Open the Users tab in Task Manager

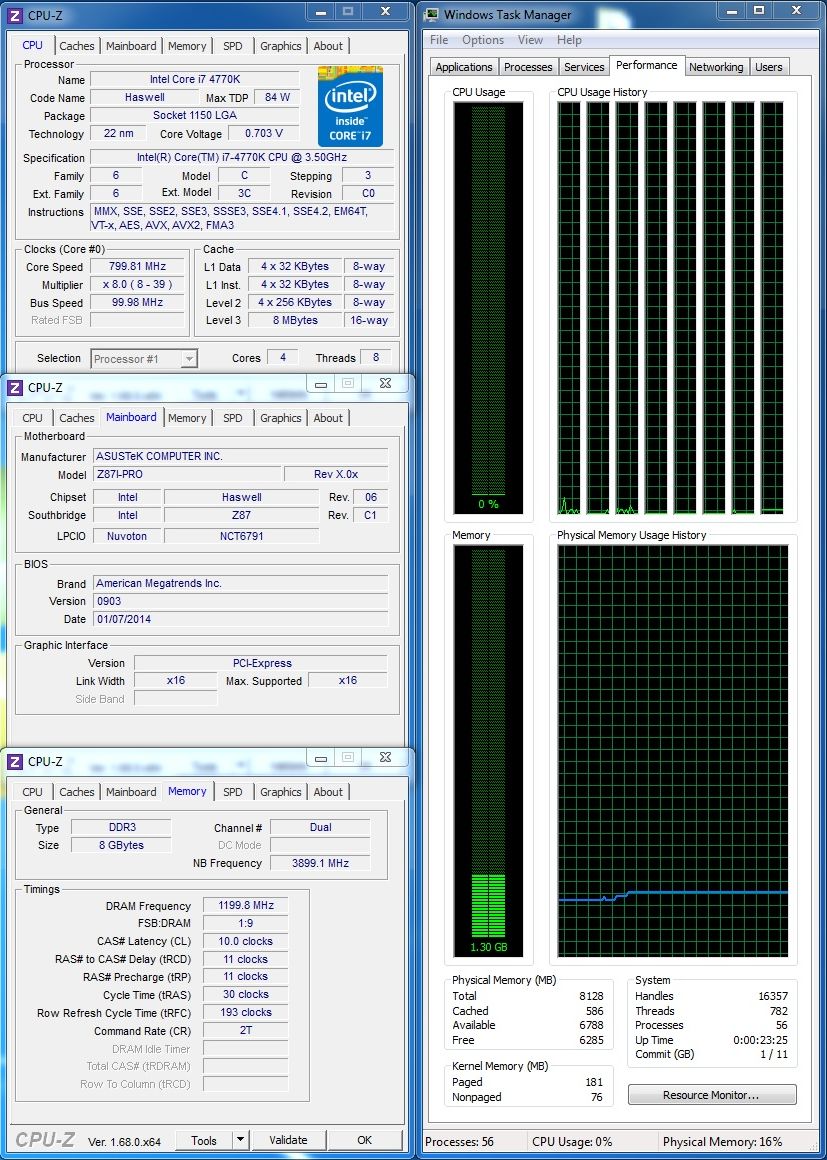coord(769,67)
